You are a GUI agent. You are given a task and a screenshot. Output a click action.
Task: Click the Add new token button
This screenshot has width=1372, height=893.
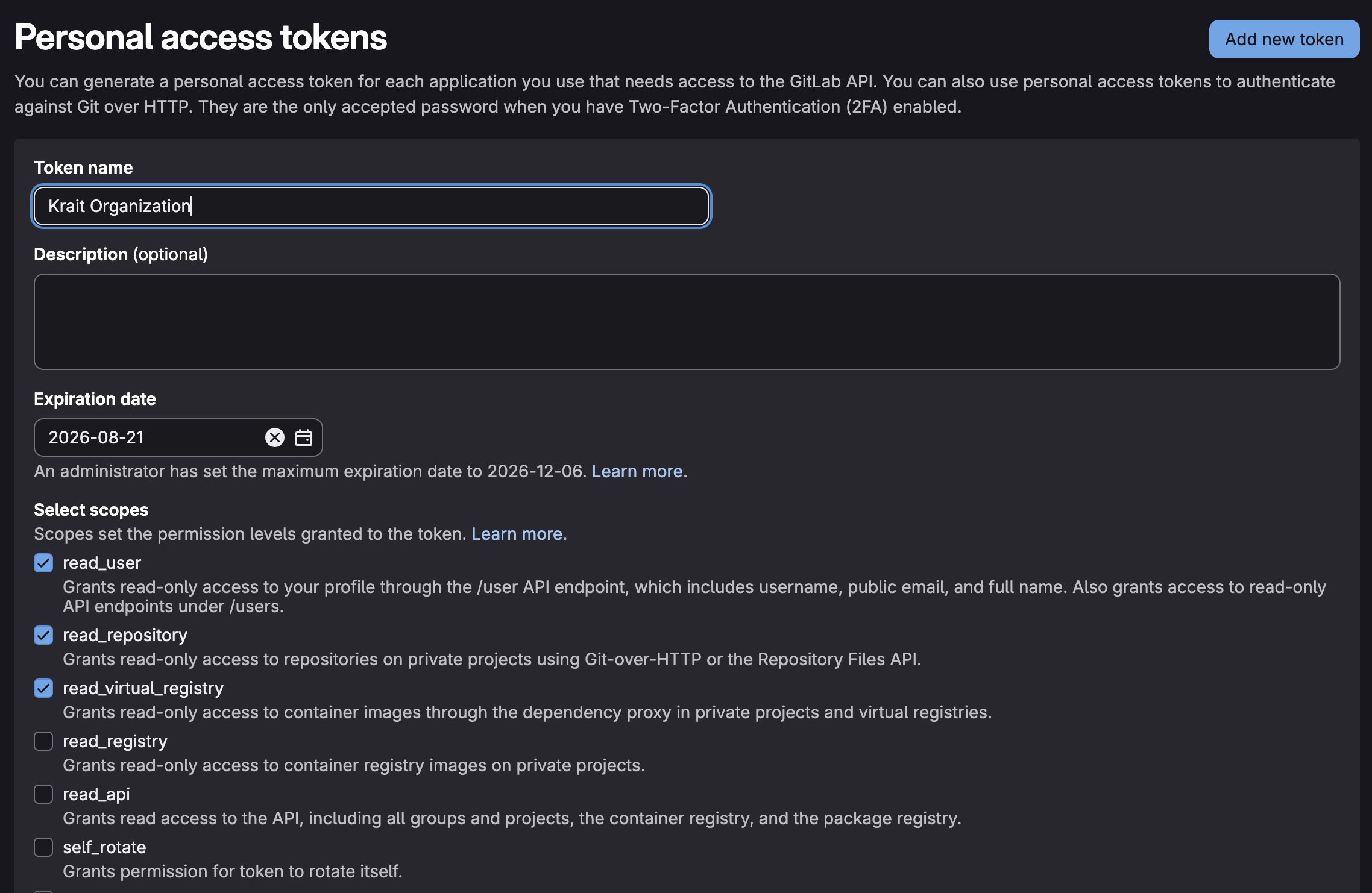1284,39
